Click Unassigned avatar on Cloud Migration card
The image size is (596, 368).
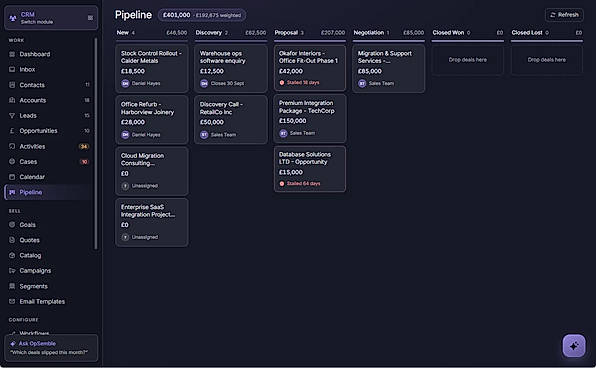click(x=125, y=186)
